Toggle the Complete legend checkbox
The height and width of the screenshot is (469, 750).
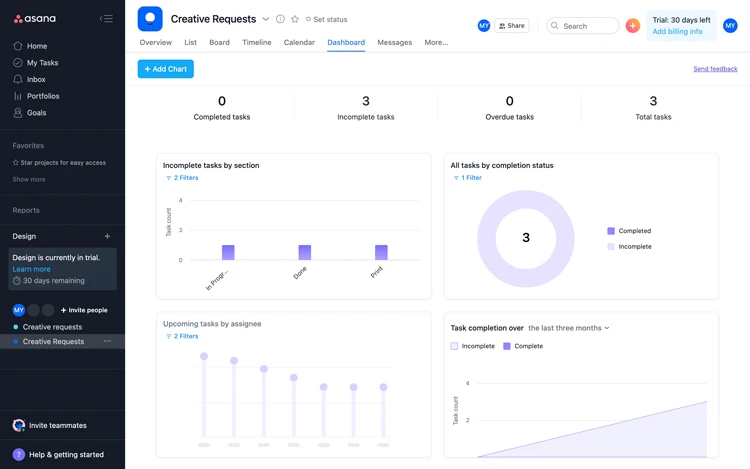tap(507, 346)
